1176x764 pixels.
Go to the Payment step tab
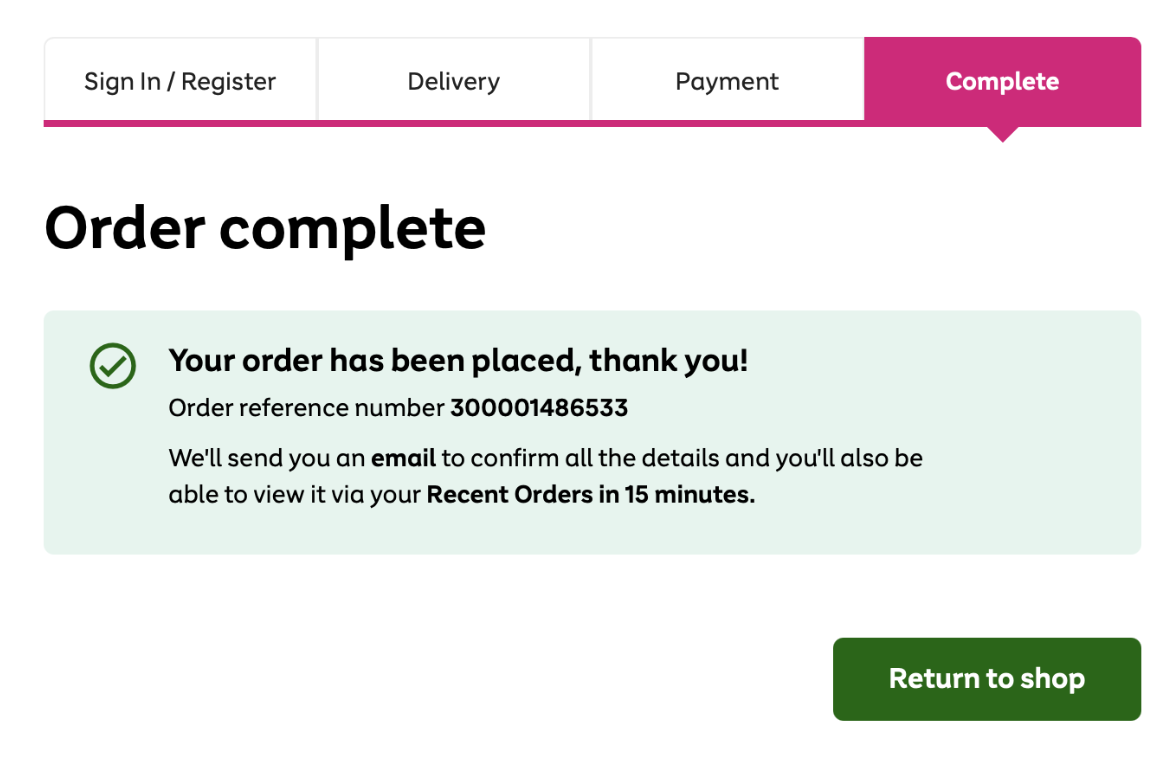coord(727,81)
